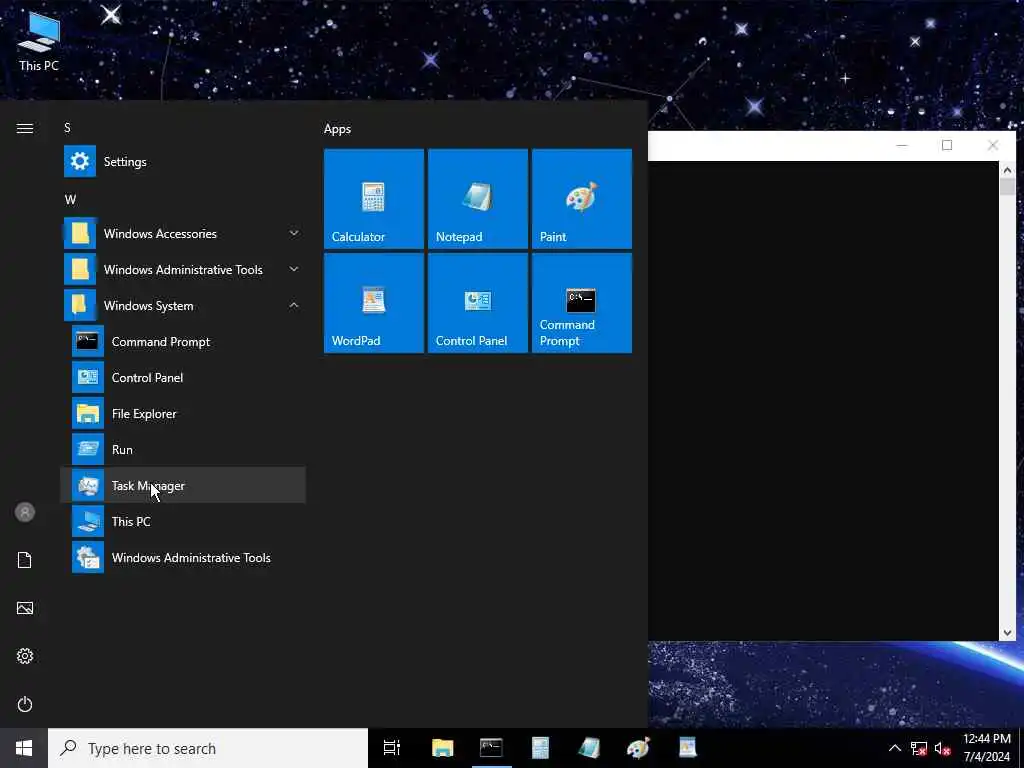The height and width of the screenshot is (768, 1024).
Task: Open Task View on the taskbar
Action: 392,748
